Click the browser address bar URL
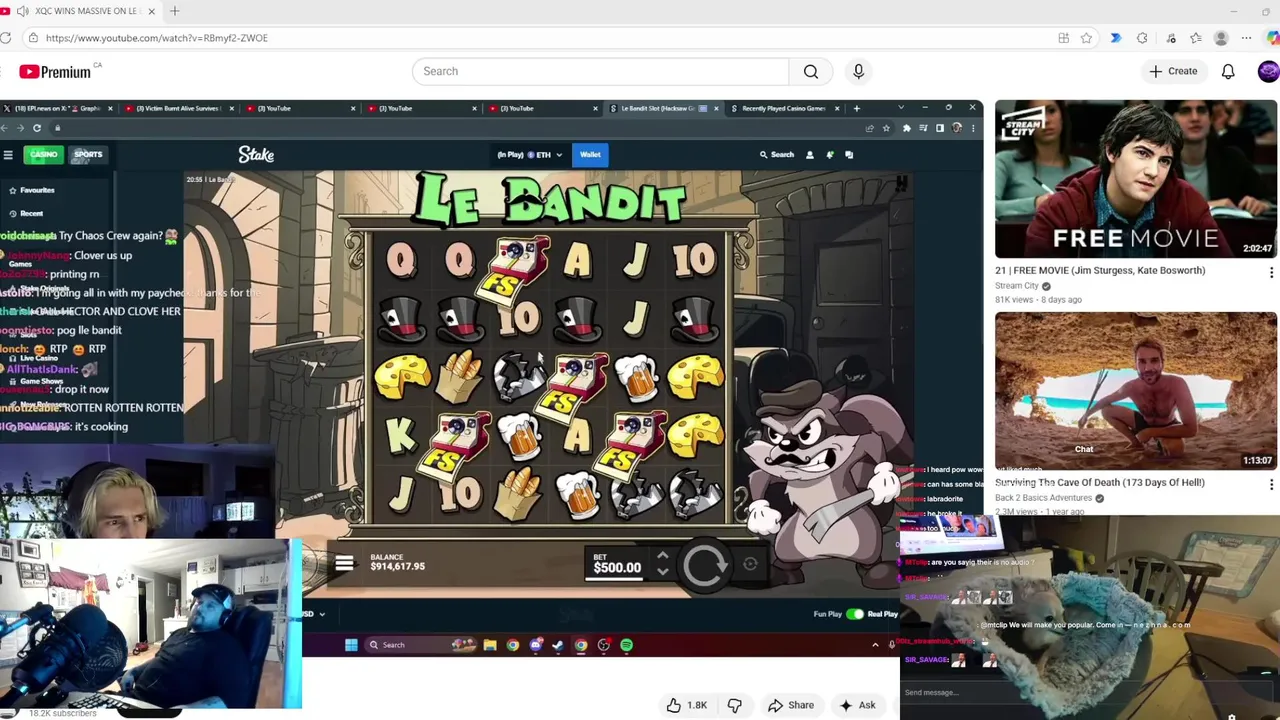This screenshot has height=720, width=1280. click(x=156, y=38)
